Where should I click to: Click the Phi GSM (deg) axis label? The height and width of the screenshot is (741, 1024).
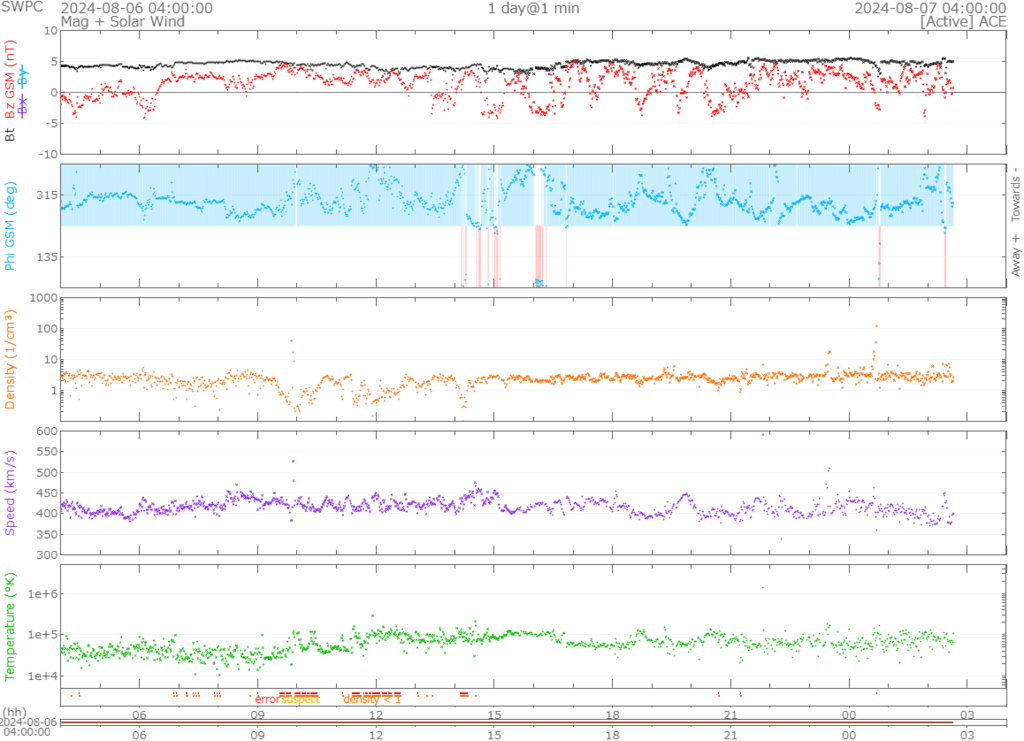coord(11,225)
